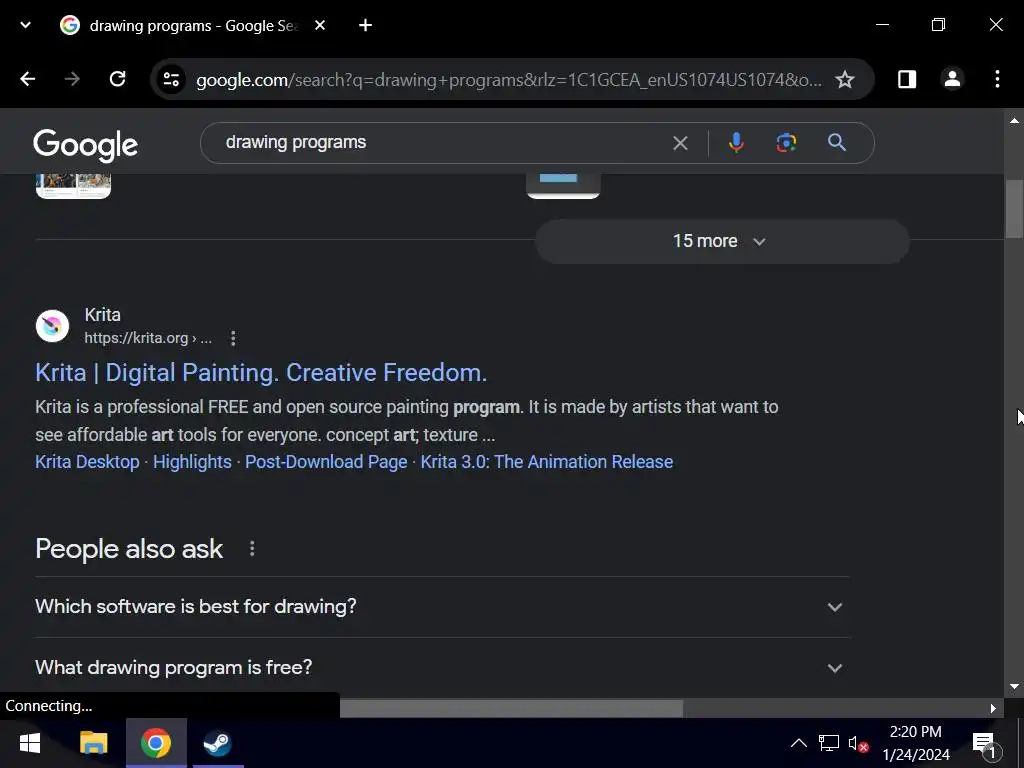Go back to the previous page
The image size is (1024, 768).
click(27, 79)
